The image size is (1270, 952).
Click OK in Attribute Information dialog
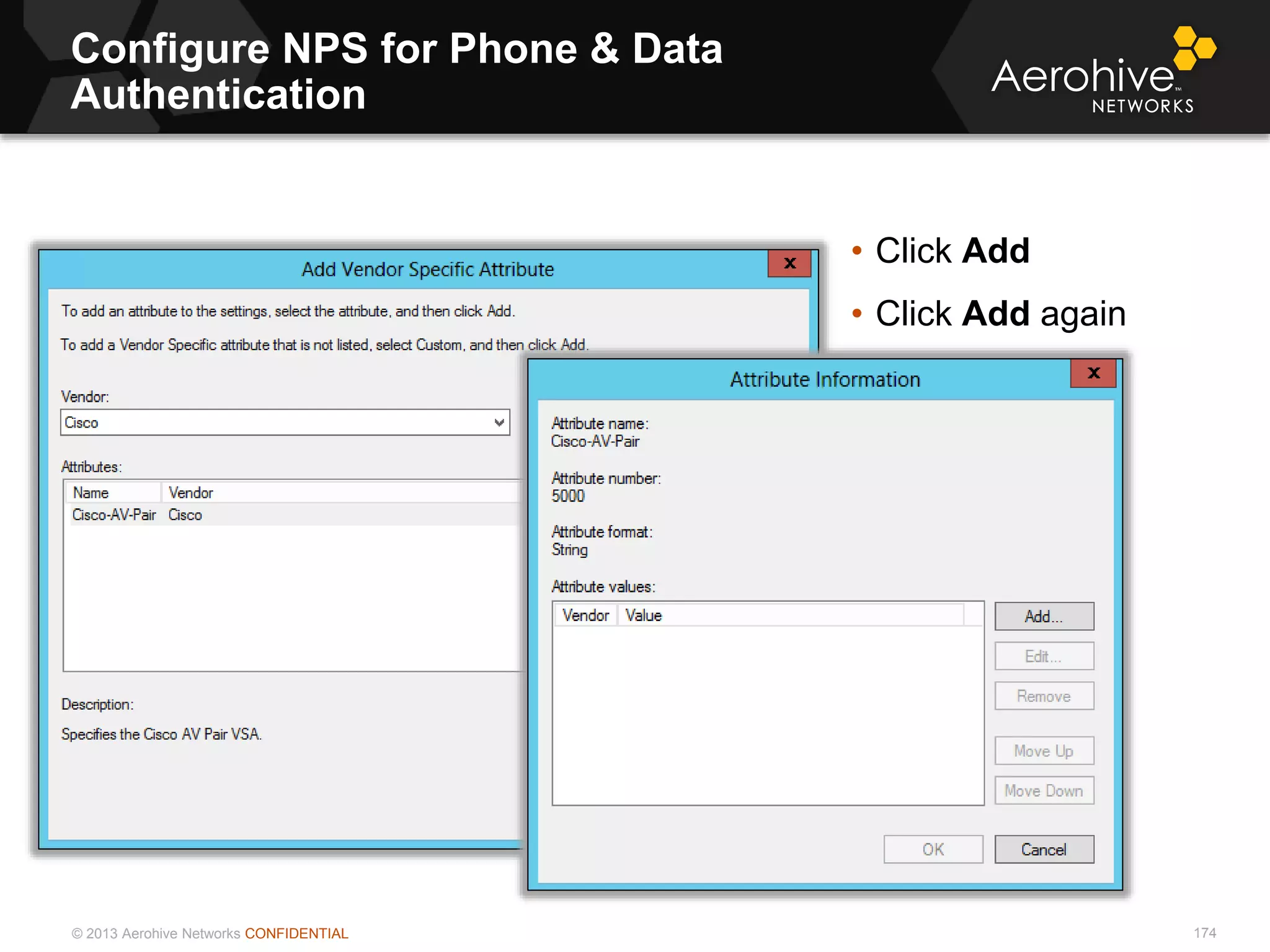(933, 849)
